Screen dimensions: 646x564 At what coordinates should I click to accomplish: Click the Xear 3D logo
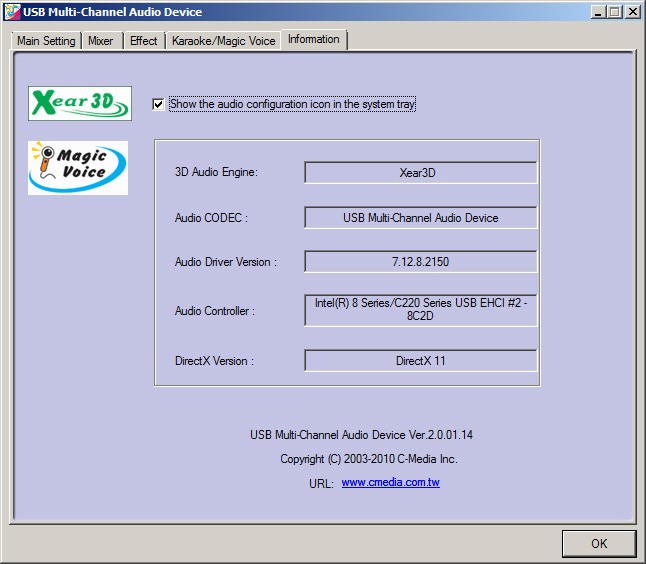pyautogui.click(x=80, y=103)
